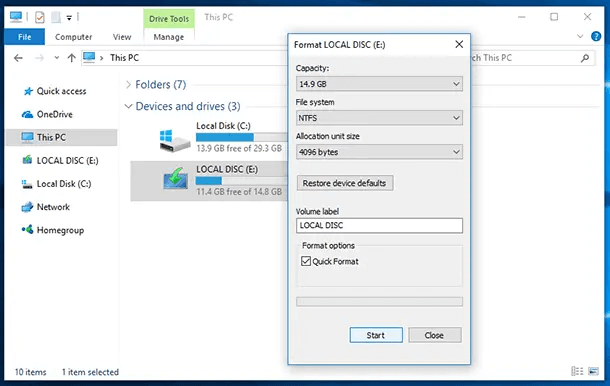This screenshot has width=610, height=386.
Task: Click the format progress bar
Action: [379, 302]
